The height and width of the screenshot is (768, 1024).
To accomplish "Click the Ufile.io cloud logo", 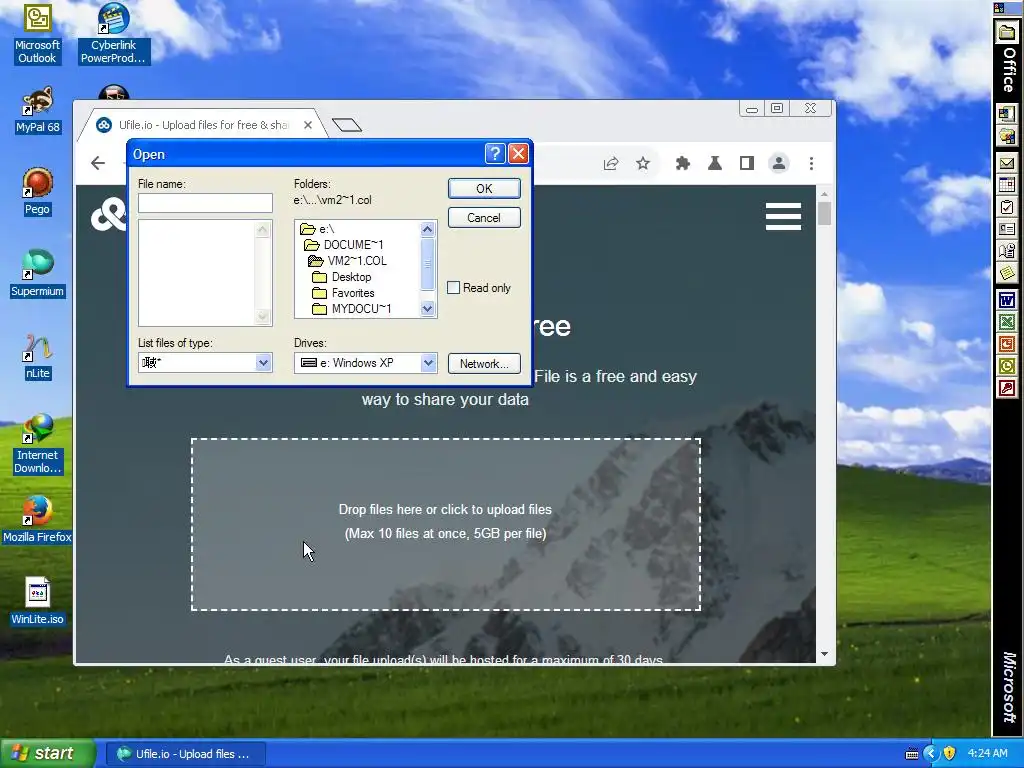I will [x=108, y=215].
